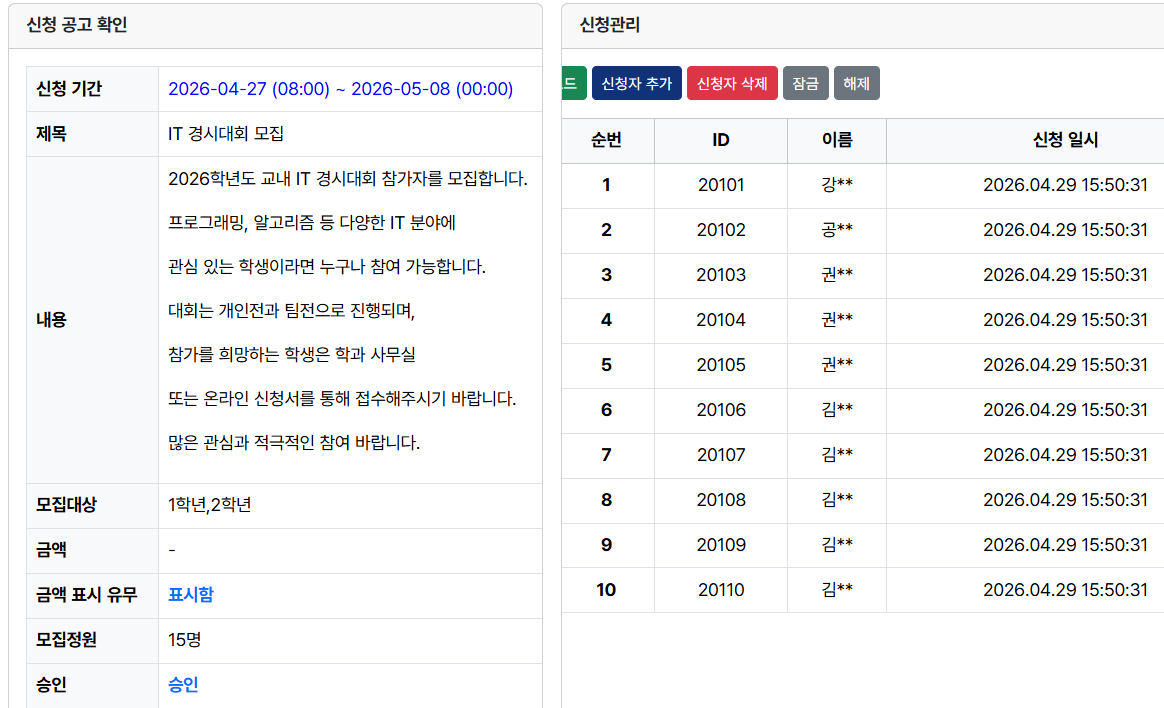Click ID cell 20108

click(x=721, y=500)
